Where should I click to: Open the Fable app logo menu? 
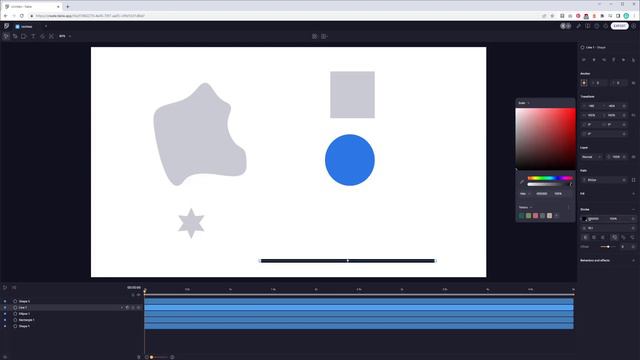pos(6,26)
